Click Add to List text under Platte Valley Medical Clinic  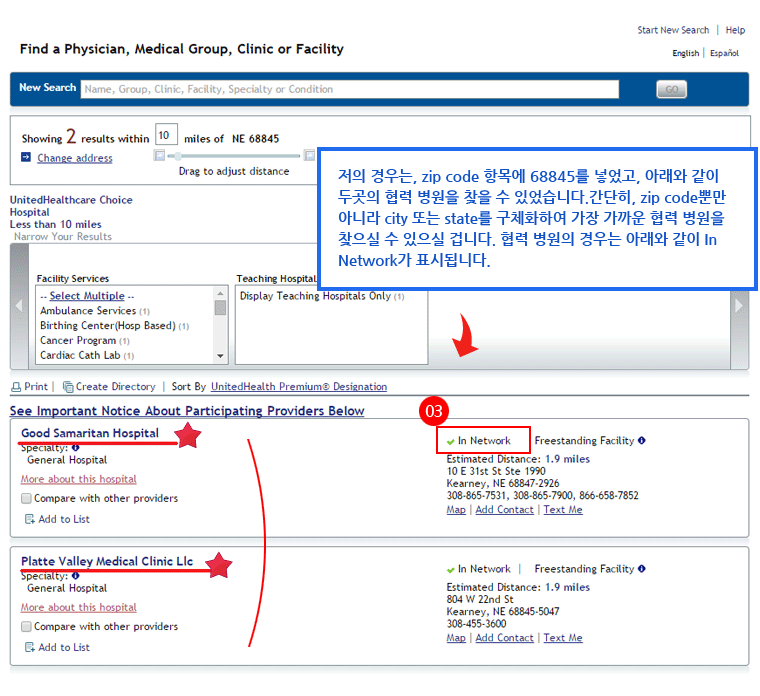coord(64,647)
